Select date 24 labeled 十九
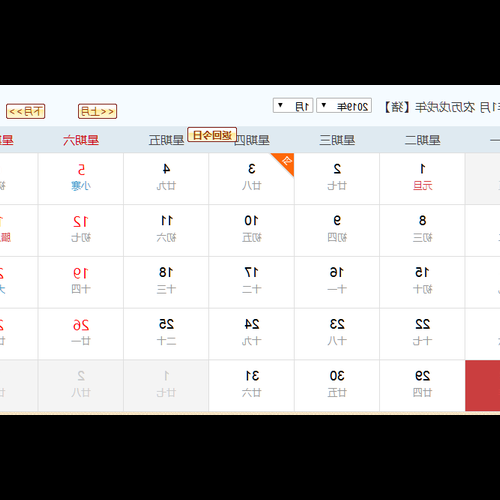500x500 pixels. tap(251, 334)
